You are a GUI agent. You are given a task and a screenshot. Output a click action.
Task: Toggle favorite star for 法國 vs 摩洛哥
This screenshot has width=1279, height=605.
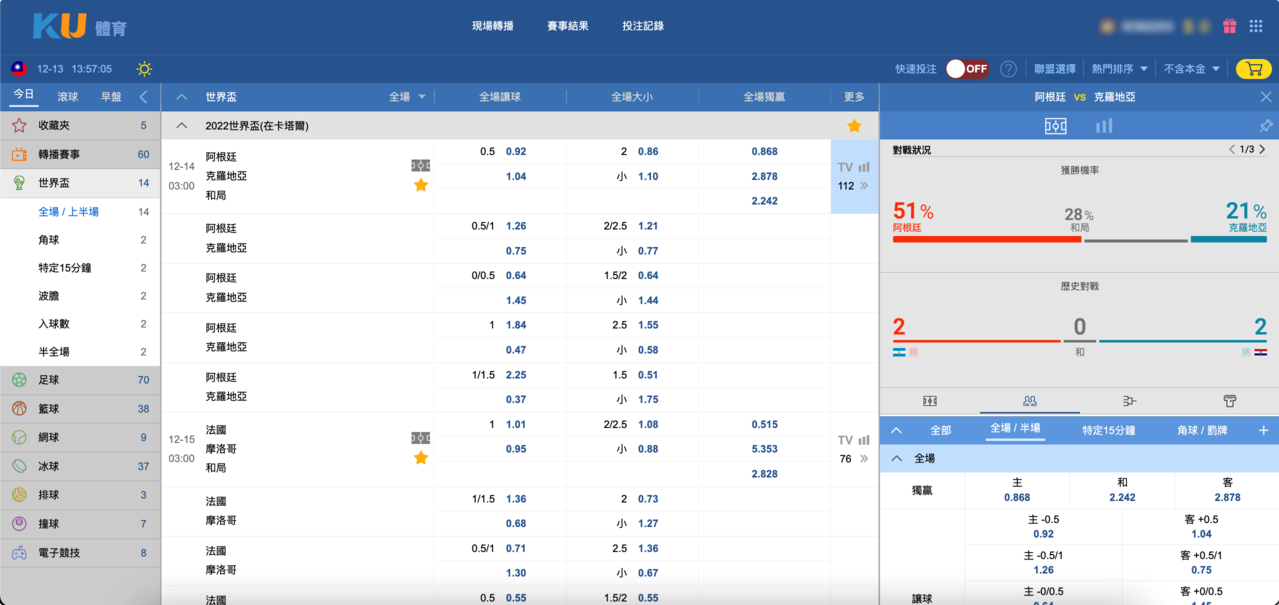(421, 458)
